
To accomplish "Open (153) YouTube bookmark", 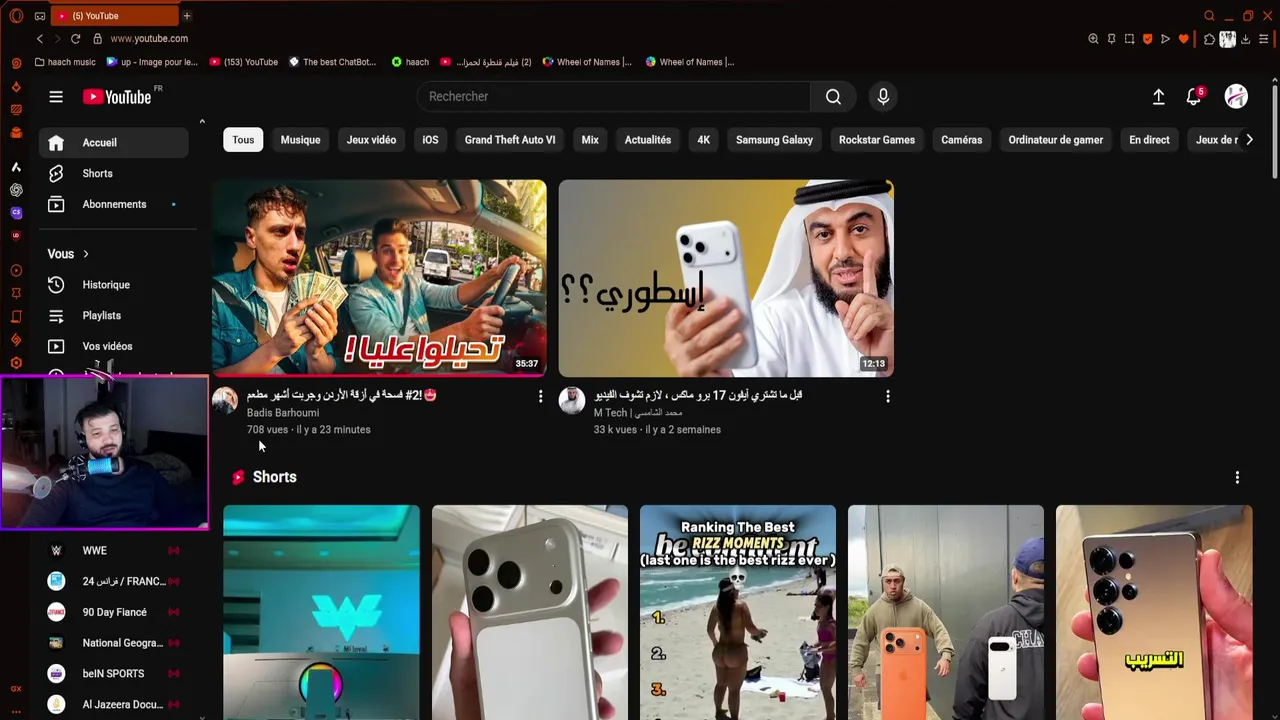I will 244,62.
